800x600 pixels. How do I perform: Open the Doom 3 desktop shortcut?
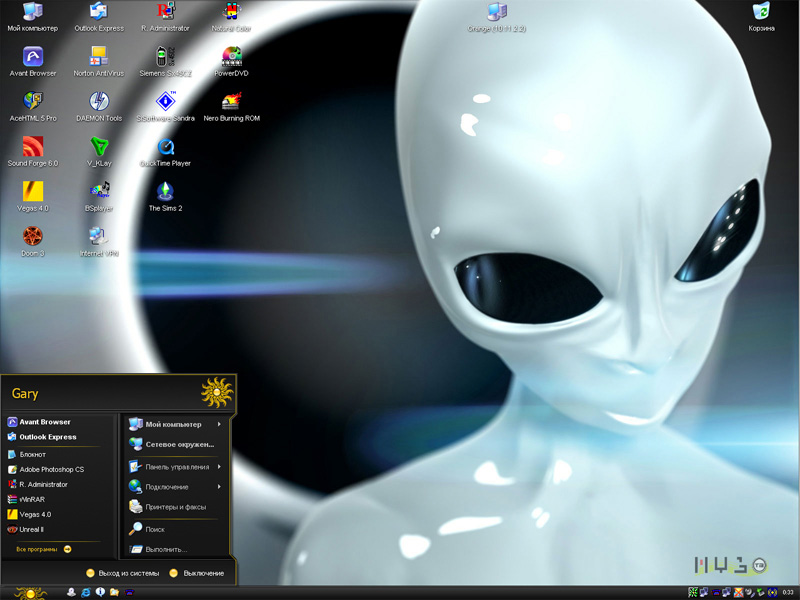[x=33, y=237]
